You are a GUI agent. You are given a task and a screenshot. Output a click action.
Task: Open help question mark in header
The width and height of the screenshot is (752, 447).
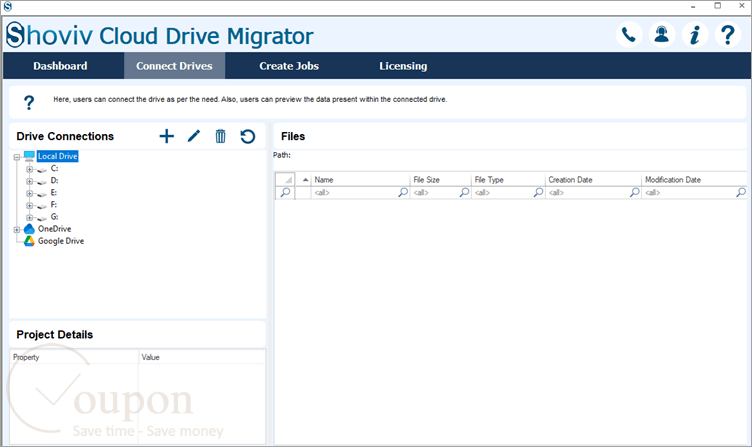[x=728, y=35]
